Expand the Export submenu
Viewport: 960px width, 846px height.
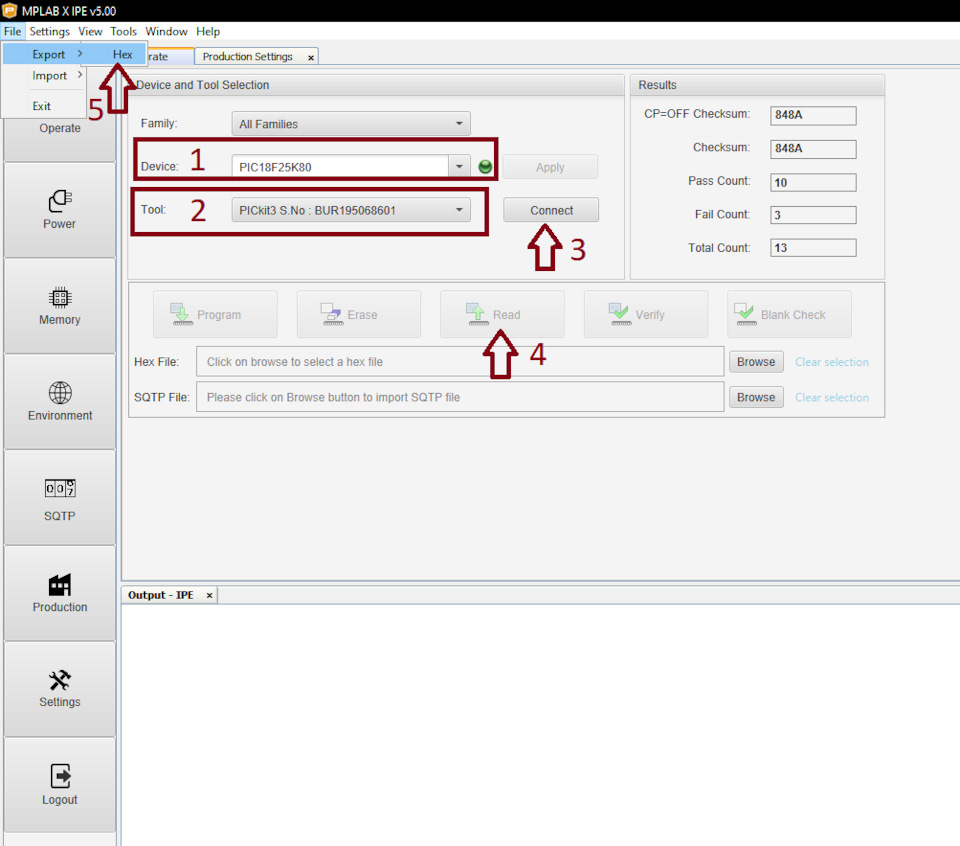tap(43, 54)
